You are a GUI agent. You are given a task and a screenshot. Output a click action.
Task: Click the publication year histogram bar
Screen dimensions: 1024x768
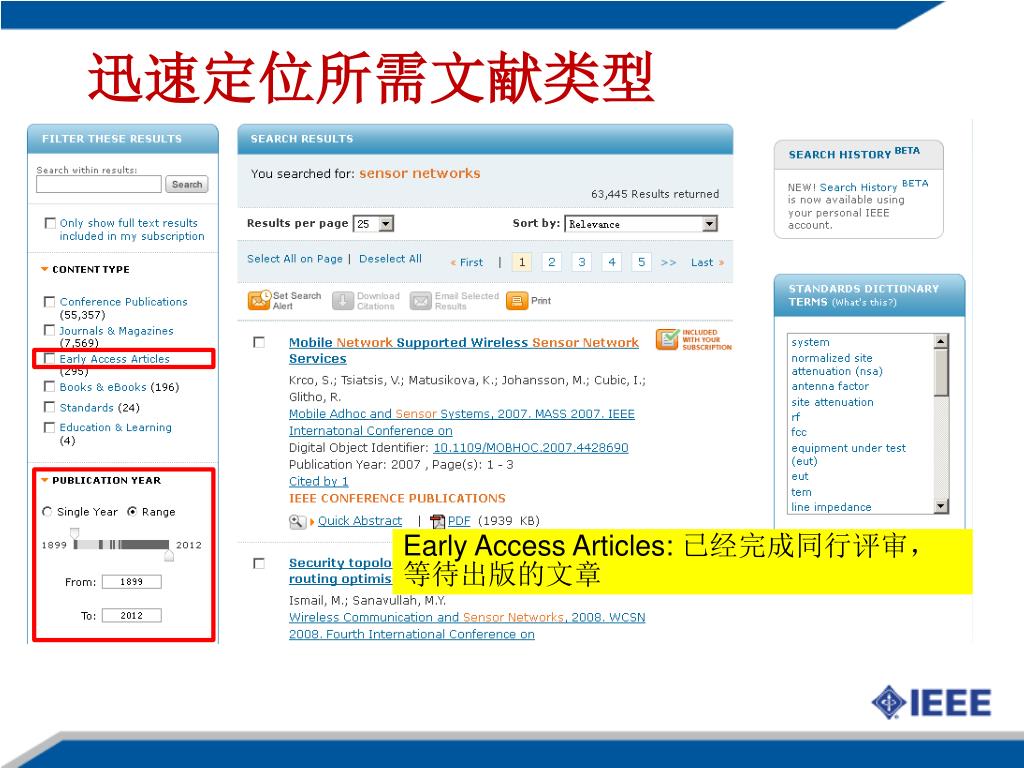coord(122,545)
